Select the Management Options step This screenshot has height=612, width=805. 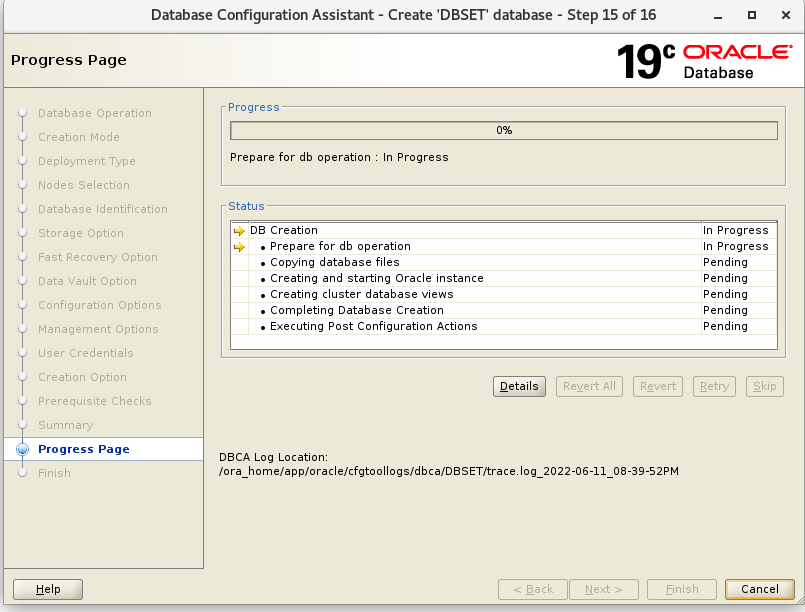click(98, 329)
